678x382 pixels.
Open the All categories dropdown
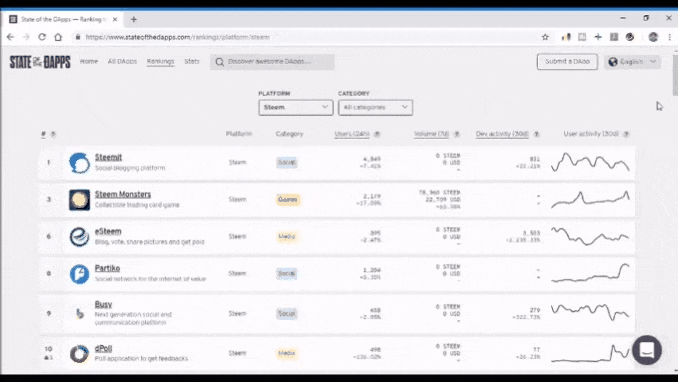click(375, 107)
